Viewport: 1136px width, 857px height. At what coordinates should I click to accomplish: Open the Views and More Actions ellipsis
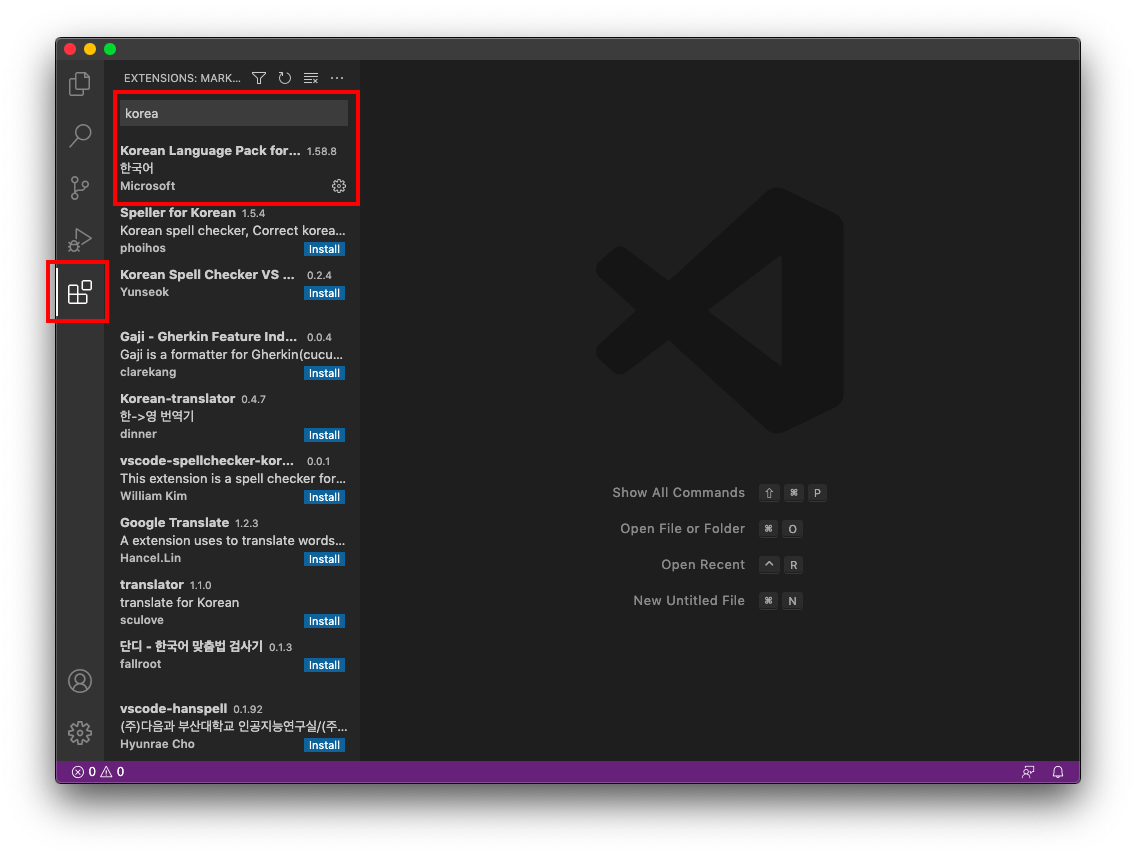[337, 78]
